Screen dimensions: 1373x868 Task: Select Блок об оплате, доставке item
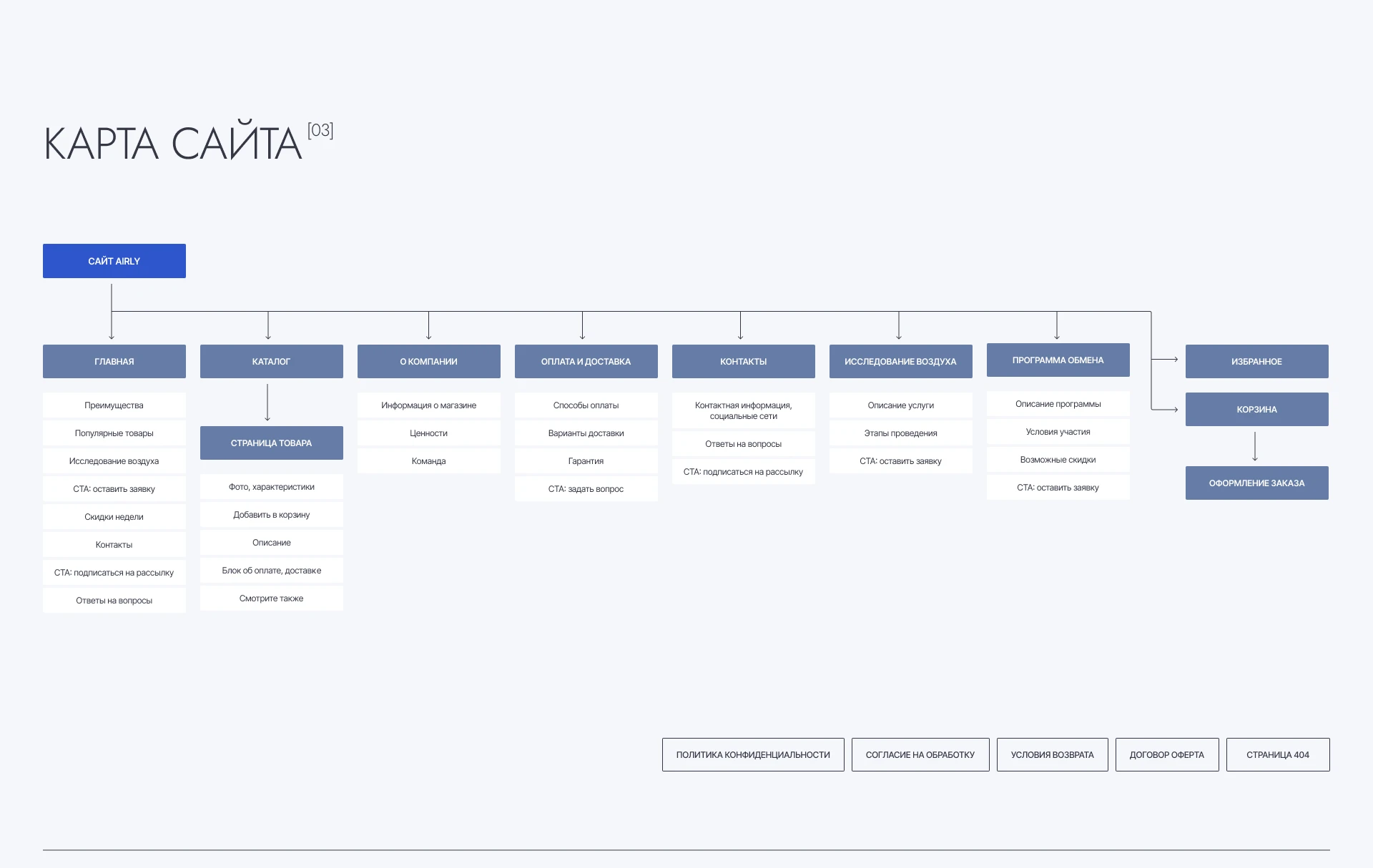coord(272,570)
